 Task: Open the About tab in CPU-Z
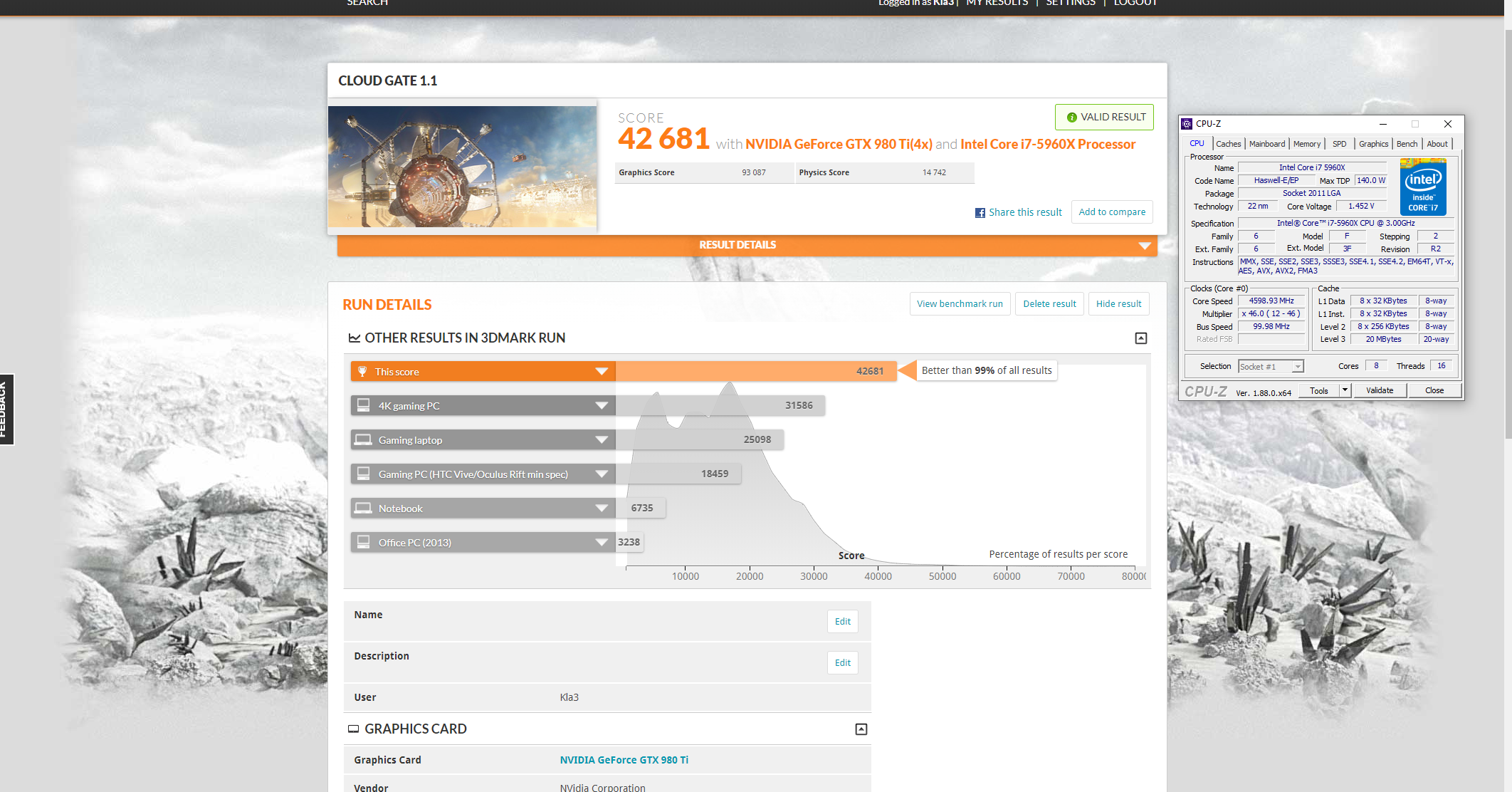(x=1437, y=144)
